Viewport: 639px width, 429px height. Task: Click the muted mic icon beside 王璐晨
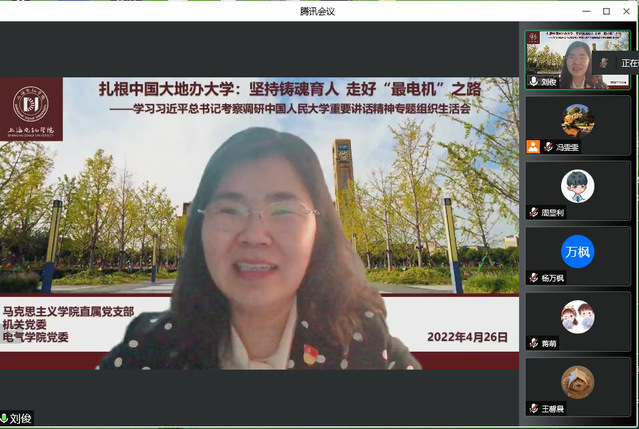pyautogui.click(x=534, y=409)
